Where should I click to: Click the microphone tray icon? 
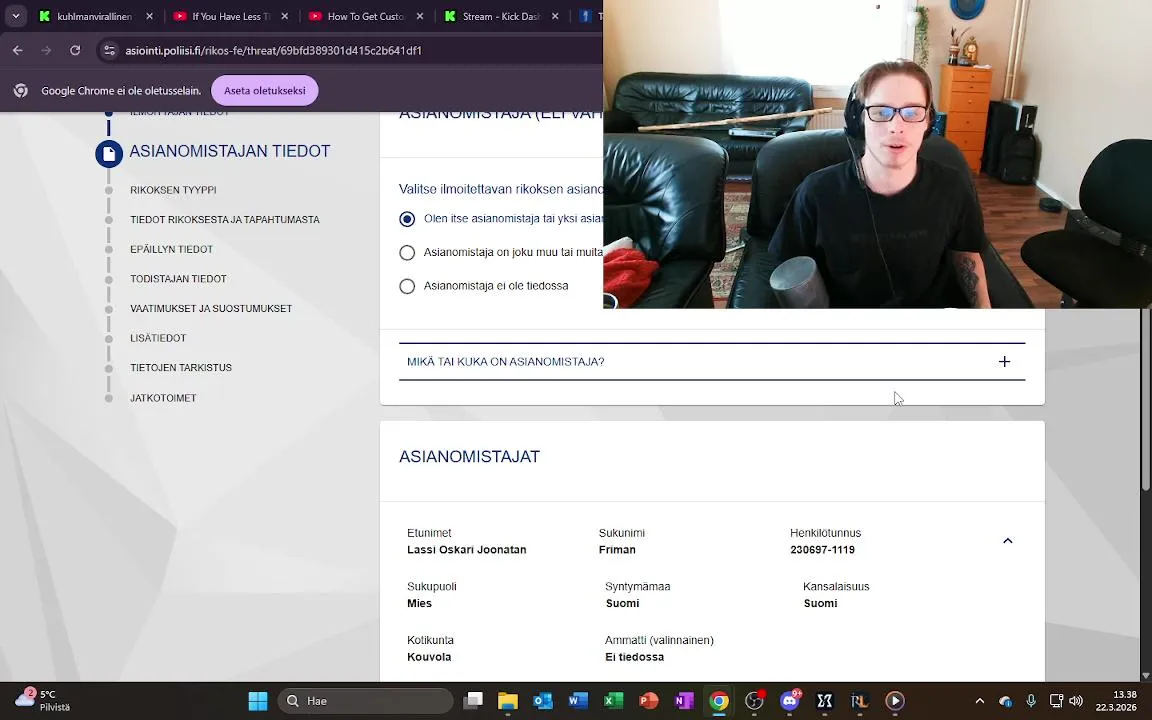click(1031, 701)
